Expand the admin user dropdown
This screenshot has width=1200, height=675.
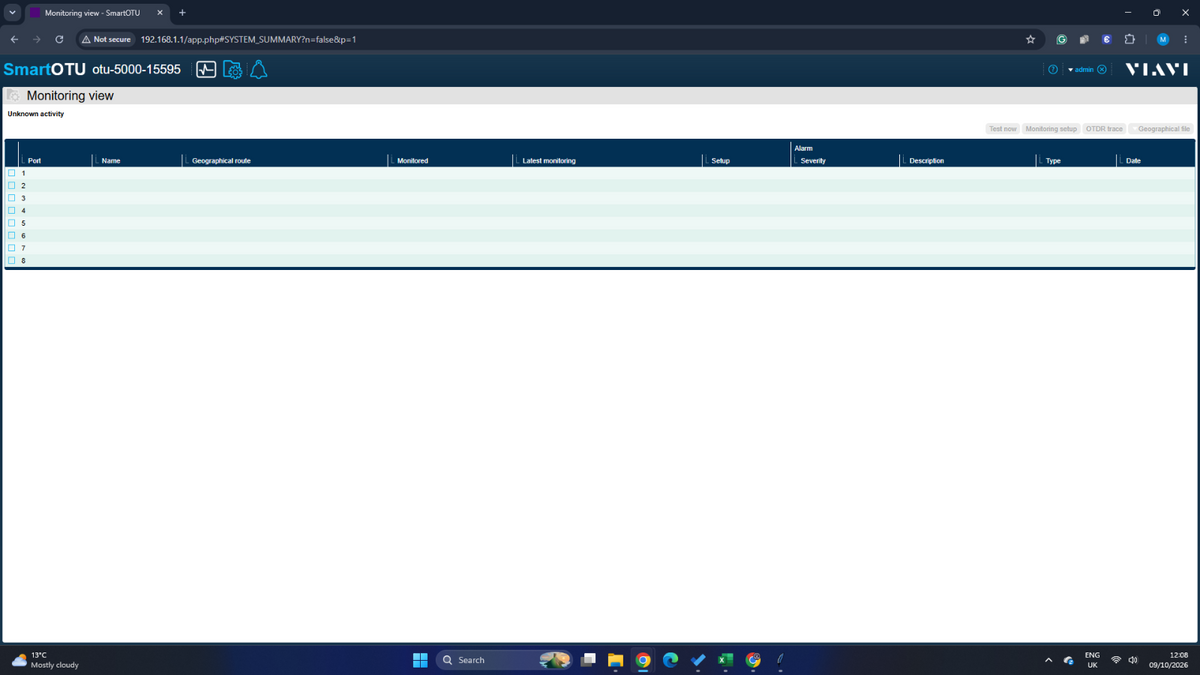1081,70
